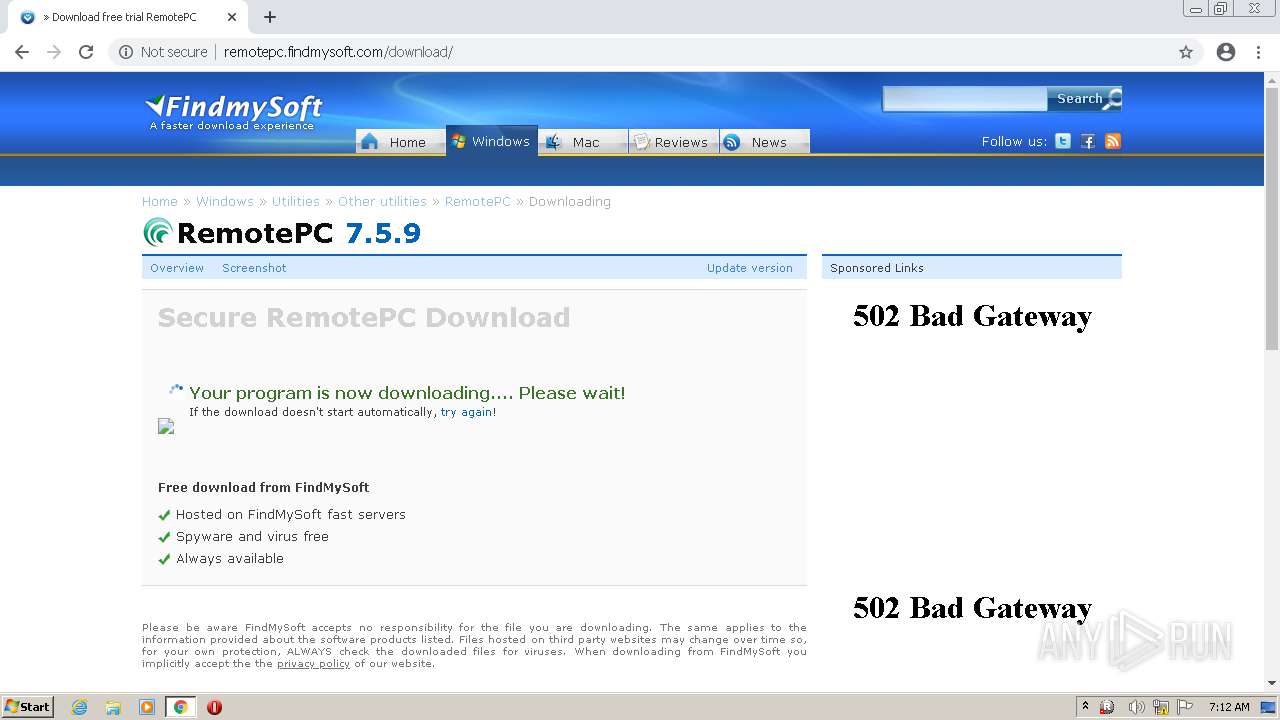Image resolution: width=1280 pixels, height=720 pixels.
Task: Open the Screenshot tab
Action: 254,268
